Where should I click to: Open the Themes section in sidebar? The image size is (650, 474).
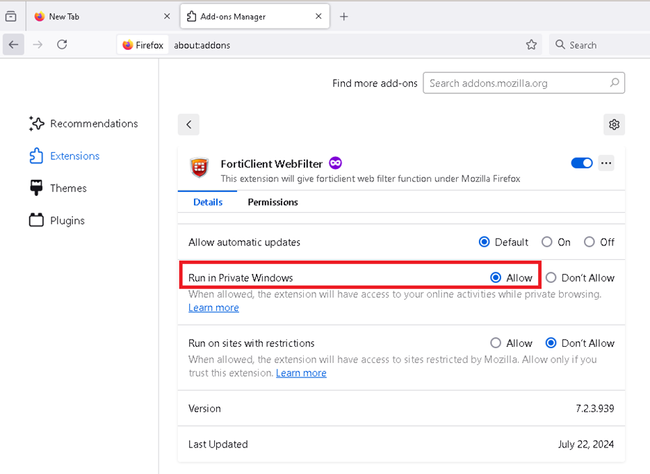tap(68, 188)
